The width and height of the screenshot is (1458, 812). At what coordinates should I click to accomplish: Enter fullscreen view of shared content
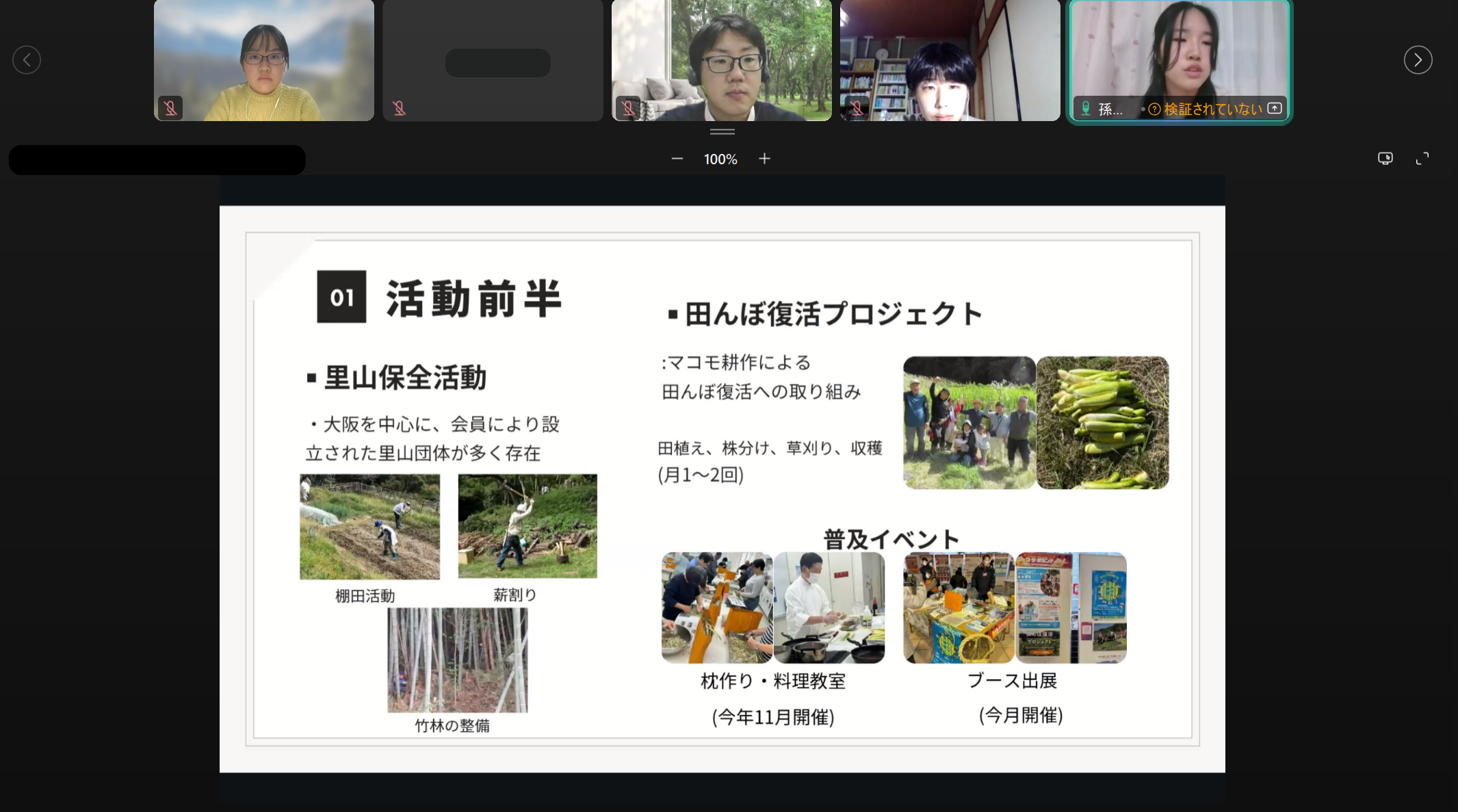pyautogui.click(x=1422, y=159)
